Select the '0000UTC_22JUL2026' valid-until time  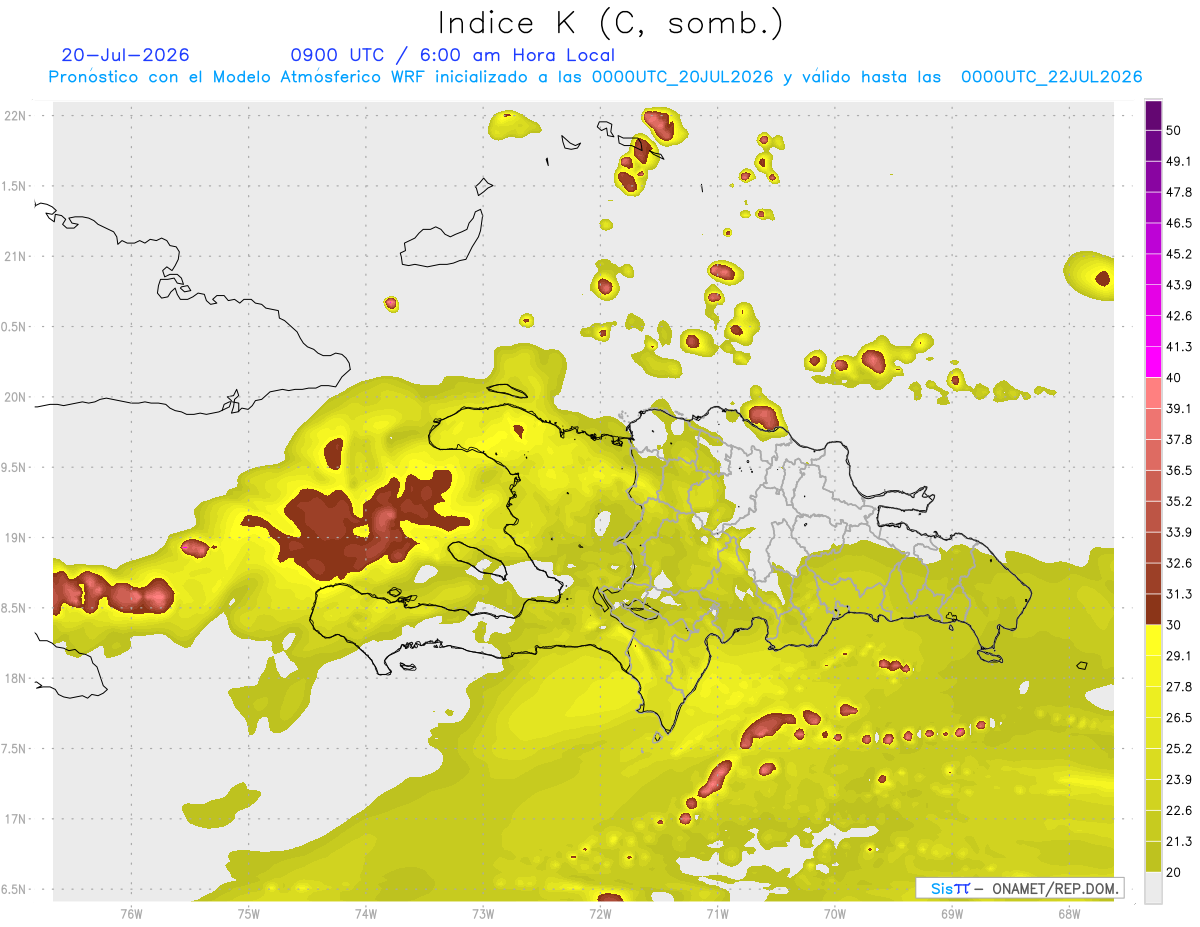tap(1051, 77)
